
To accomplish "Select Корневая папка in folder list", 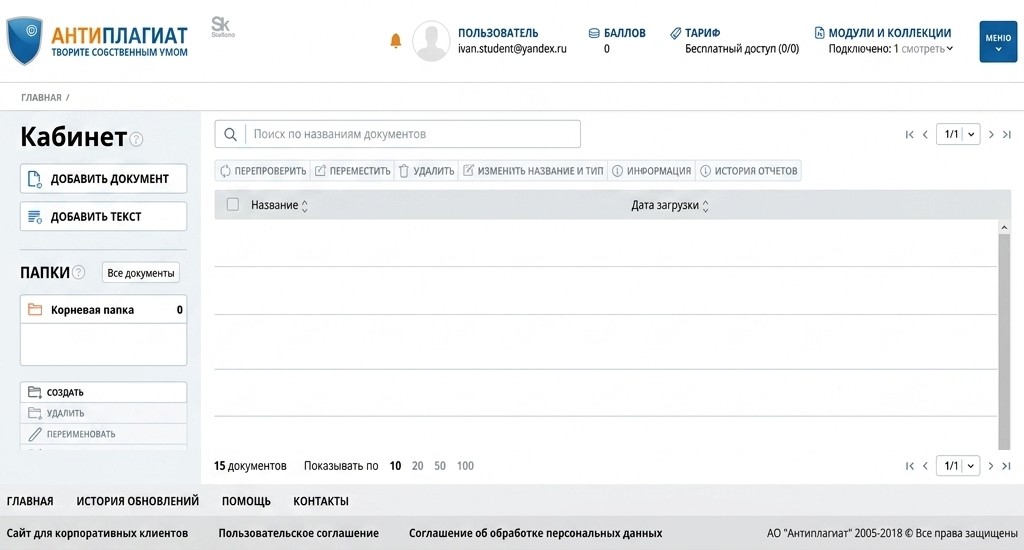I will pos(103,310).
